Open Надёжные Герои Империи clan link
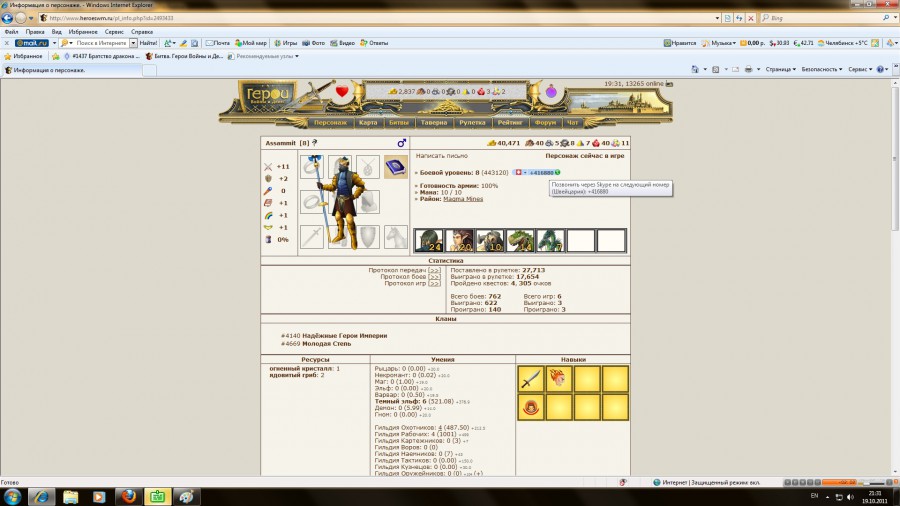 click(x=344, y=336)
